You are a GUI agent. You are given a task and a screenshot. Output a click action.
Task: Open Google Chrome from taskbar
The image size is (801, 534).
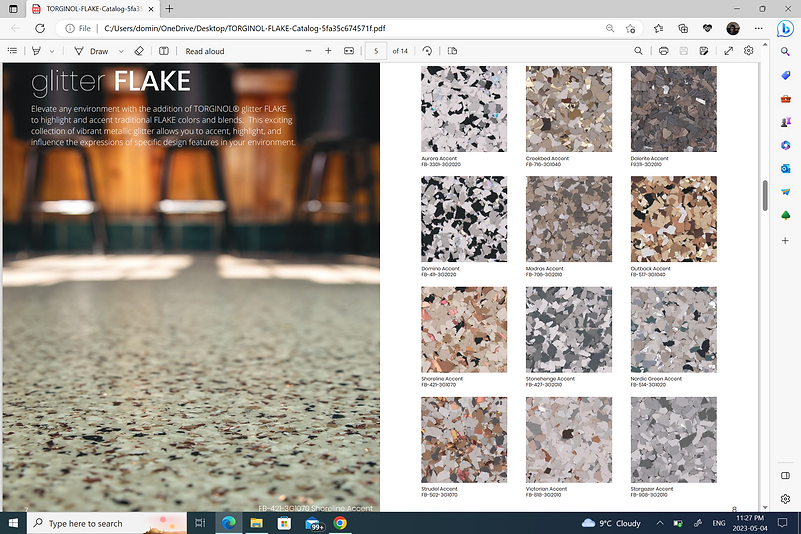pyautogui.click(x=340, y=523)
